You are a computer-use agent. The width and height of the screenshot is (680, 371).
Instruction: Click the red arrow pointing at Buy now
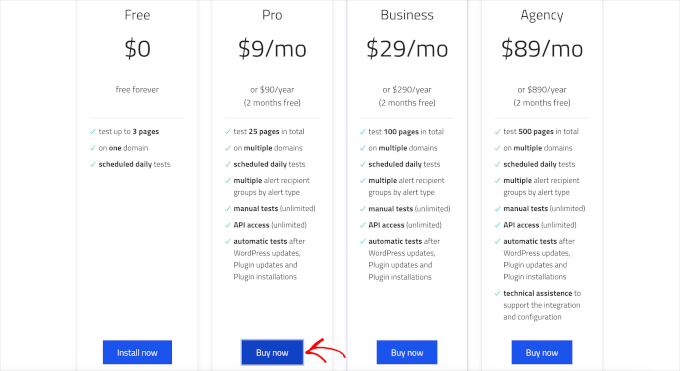pyautogui.click(x=325, y=351)
